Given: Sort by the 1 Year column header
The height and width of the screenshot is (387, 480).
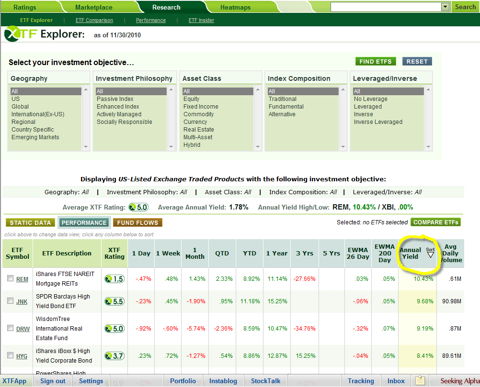Looking at the screenshot, I should click(277, 253).
